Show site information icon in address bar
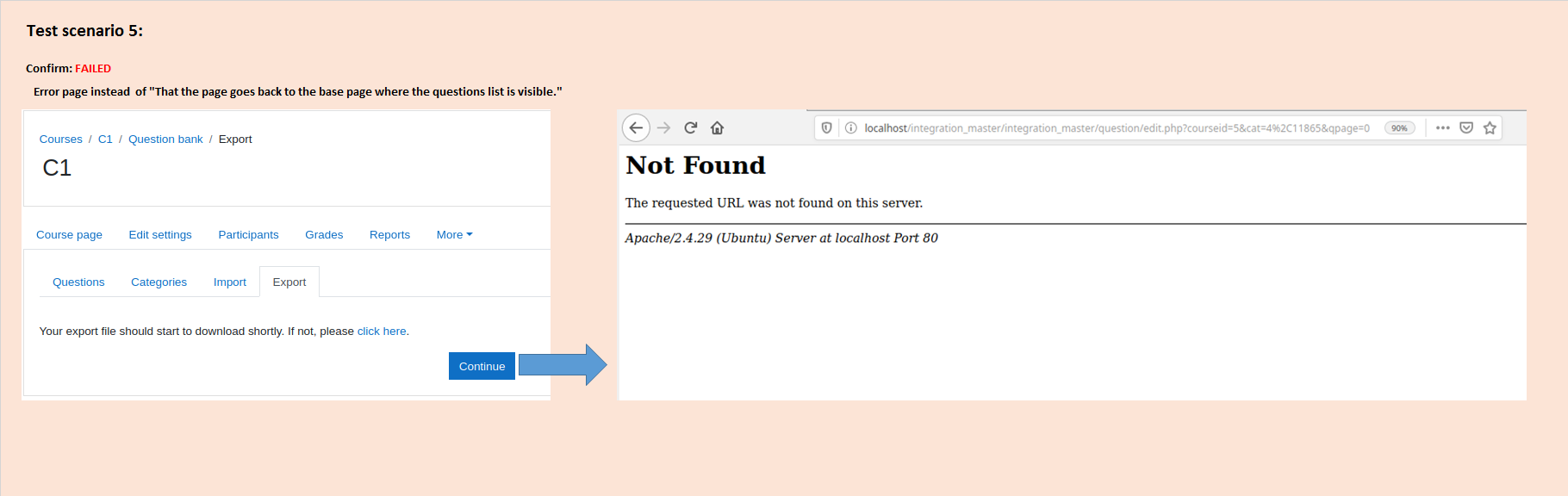Screen dimensions: 1568x496 pyautogui.click(x=850, y=127)
